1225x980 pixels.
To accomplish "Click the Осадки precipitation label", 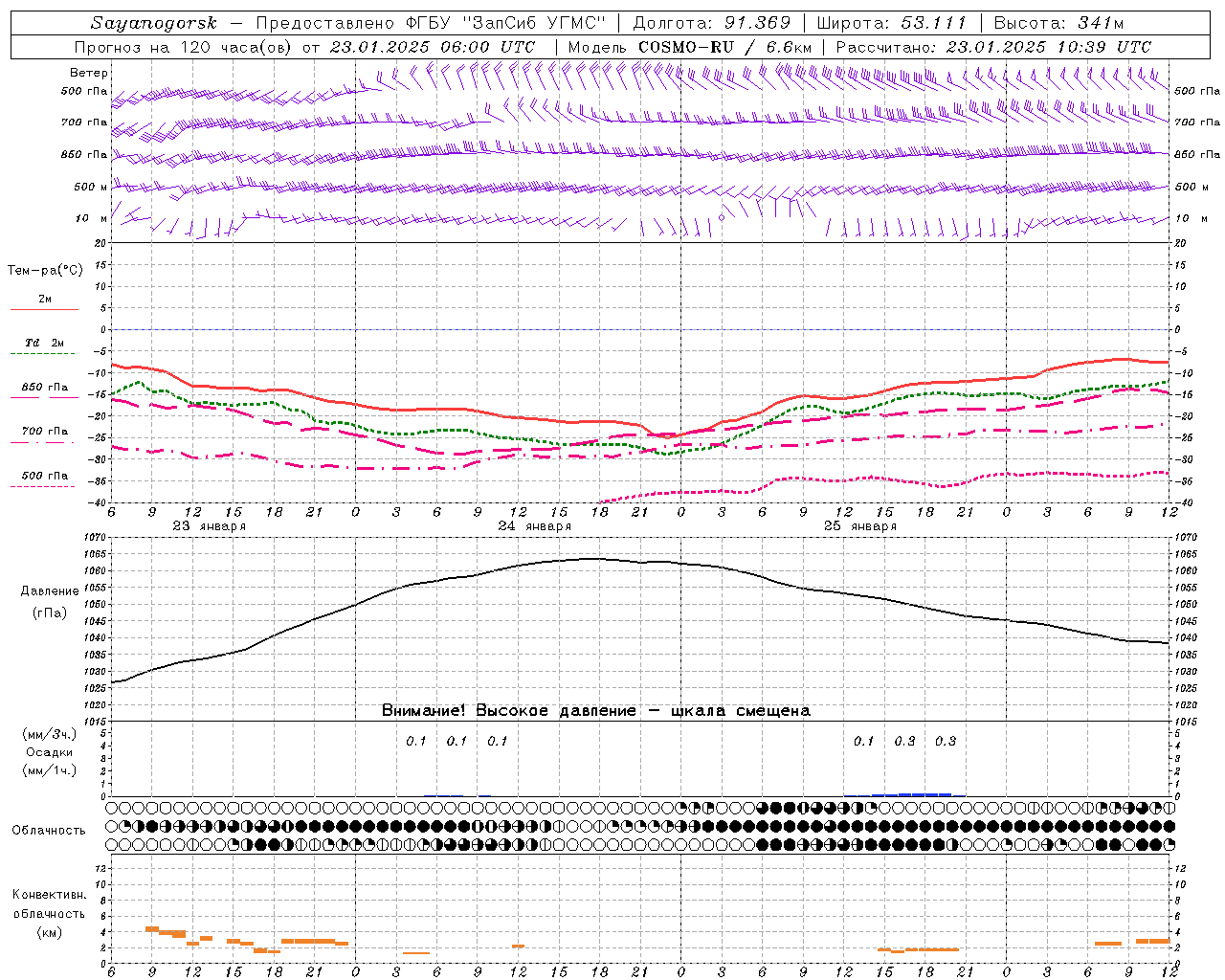I will coord(50,752).
